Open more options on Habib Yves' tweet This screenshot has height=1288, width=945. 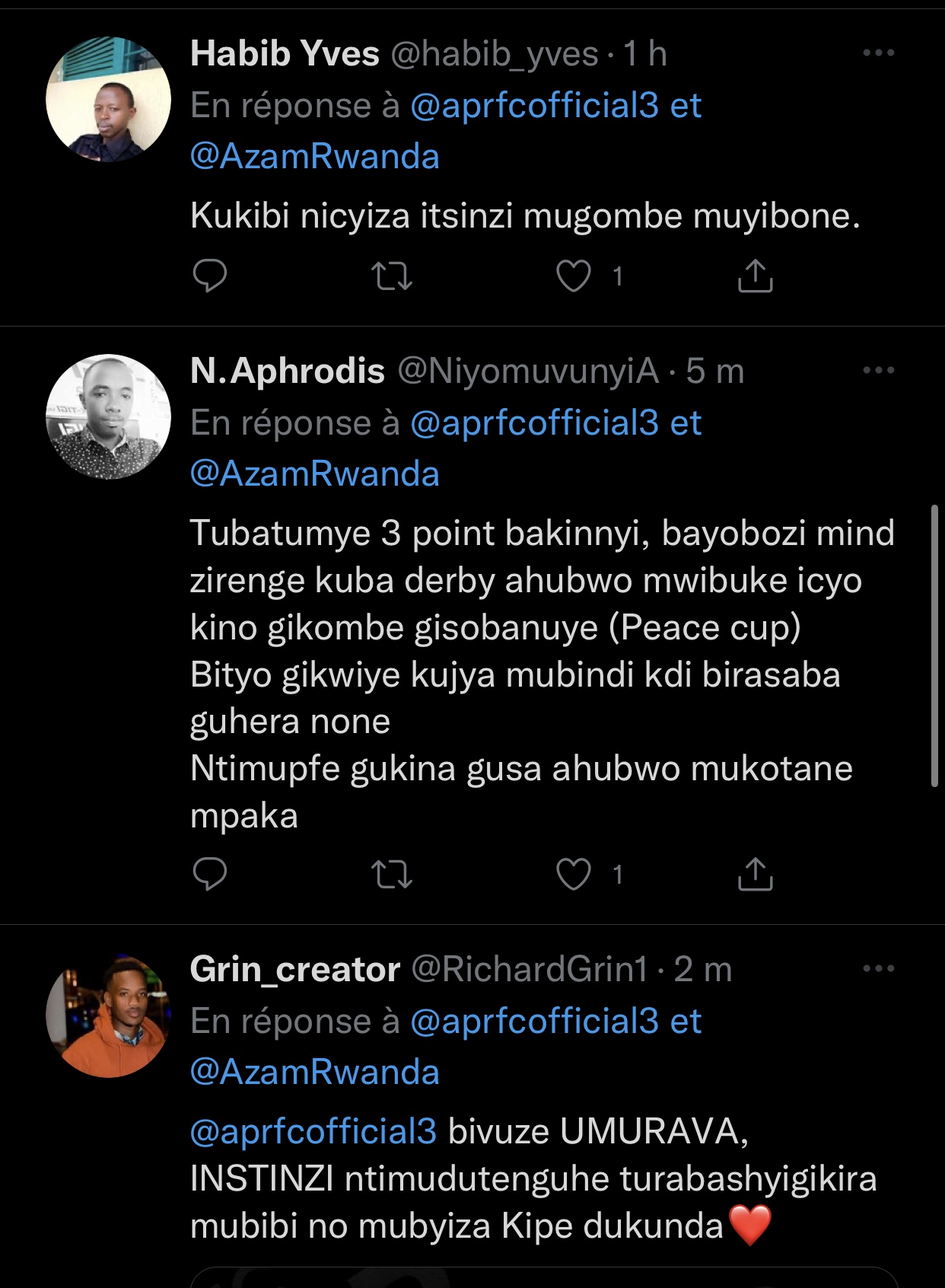pos(878,53)
